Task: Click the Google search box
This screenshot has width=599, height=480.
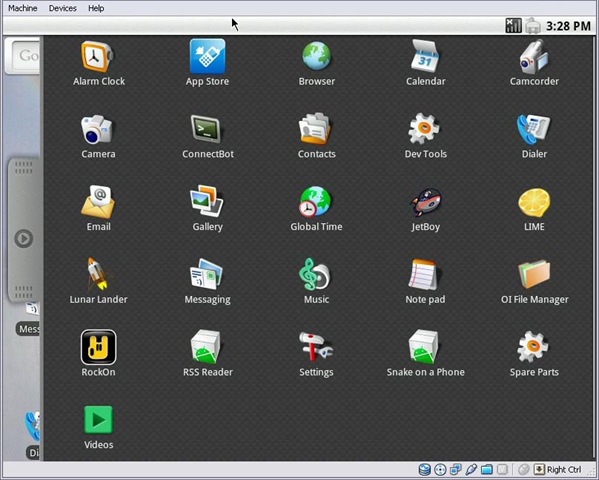Action: pyautogui.click(x=26, y=56)
